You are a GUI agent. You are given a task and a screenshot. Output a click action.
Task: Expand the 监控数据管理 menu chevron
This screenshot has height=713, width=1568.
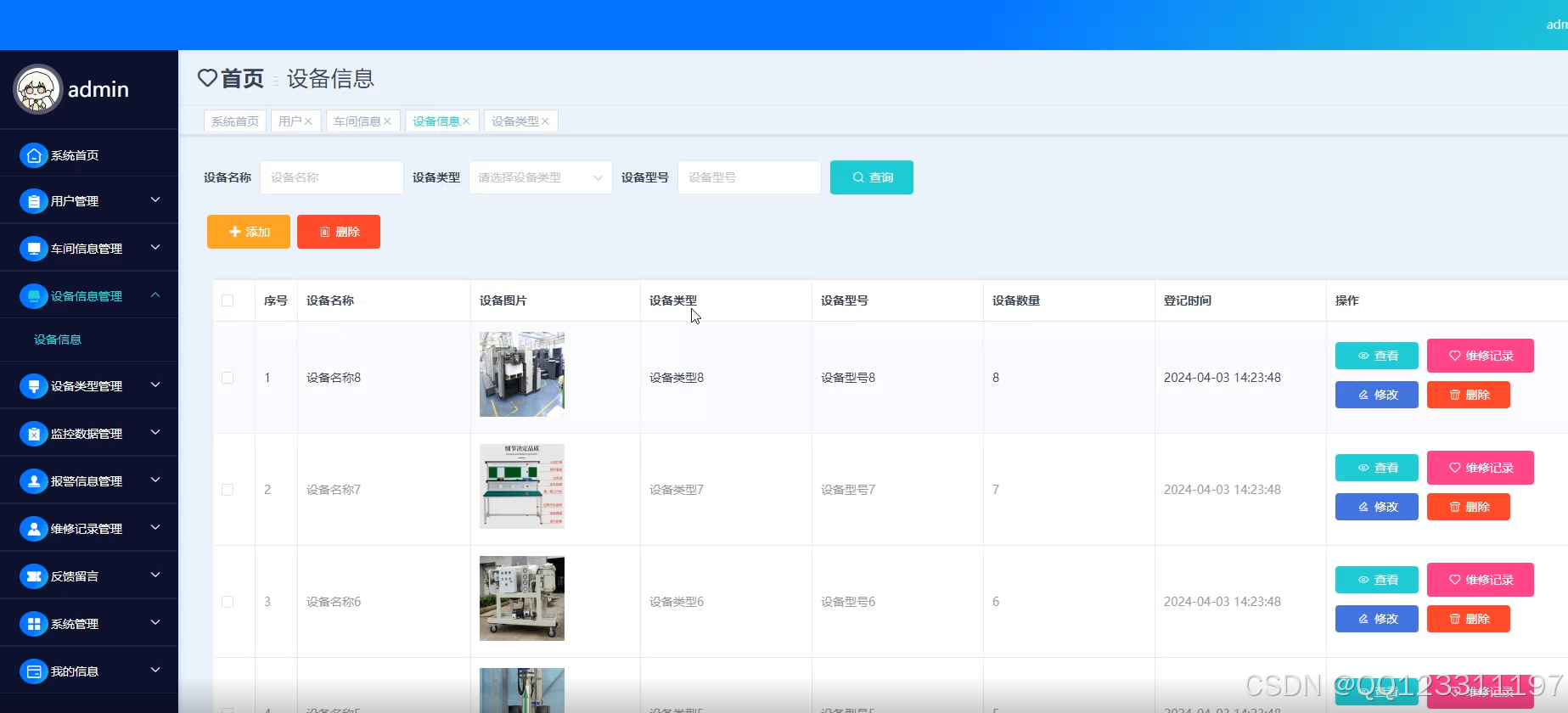(x=155, y=432)
